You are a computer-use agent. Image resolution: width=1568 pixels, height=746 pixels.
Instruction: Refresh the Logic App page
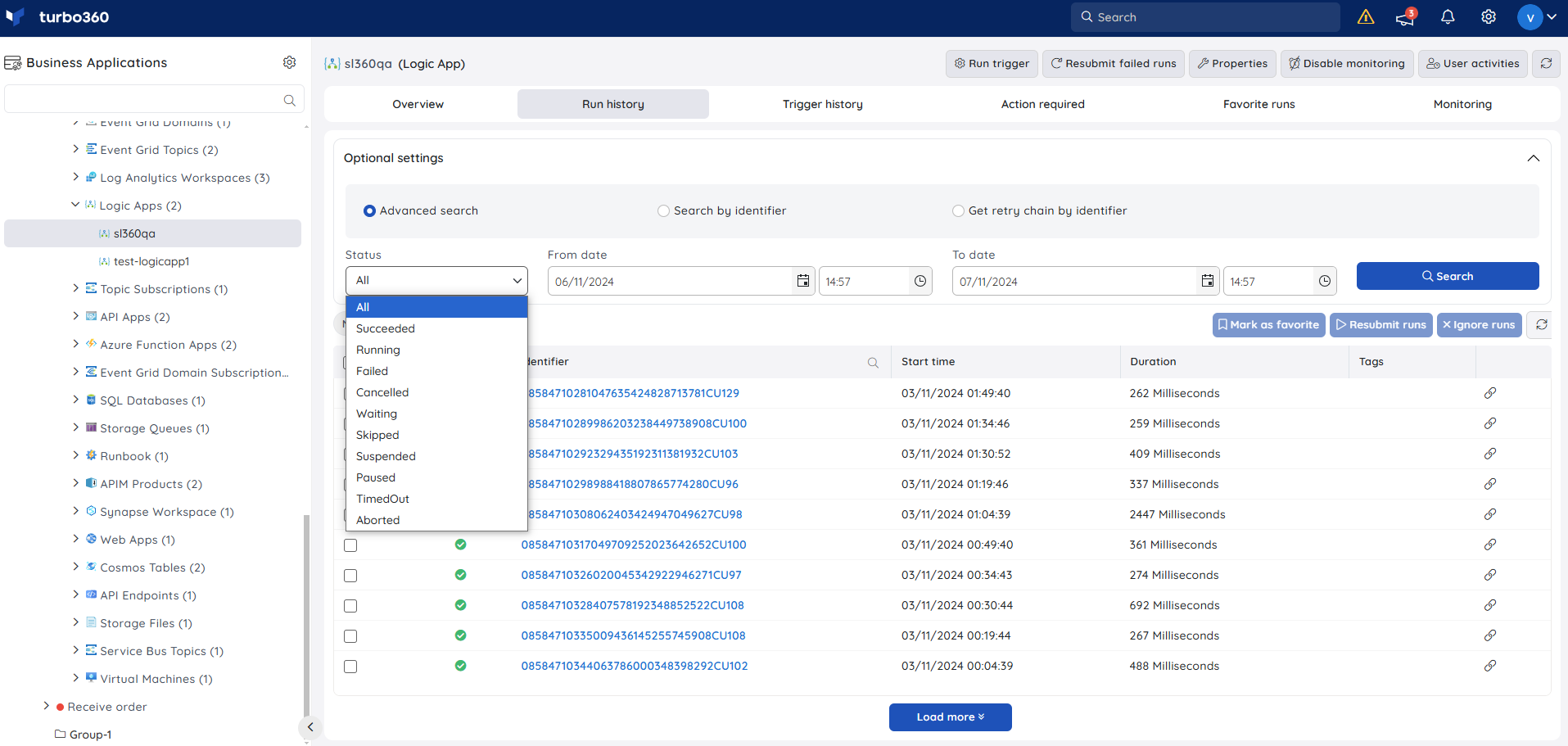pos(1546,63)
